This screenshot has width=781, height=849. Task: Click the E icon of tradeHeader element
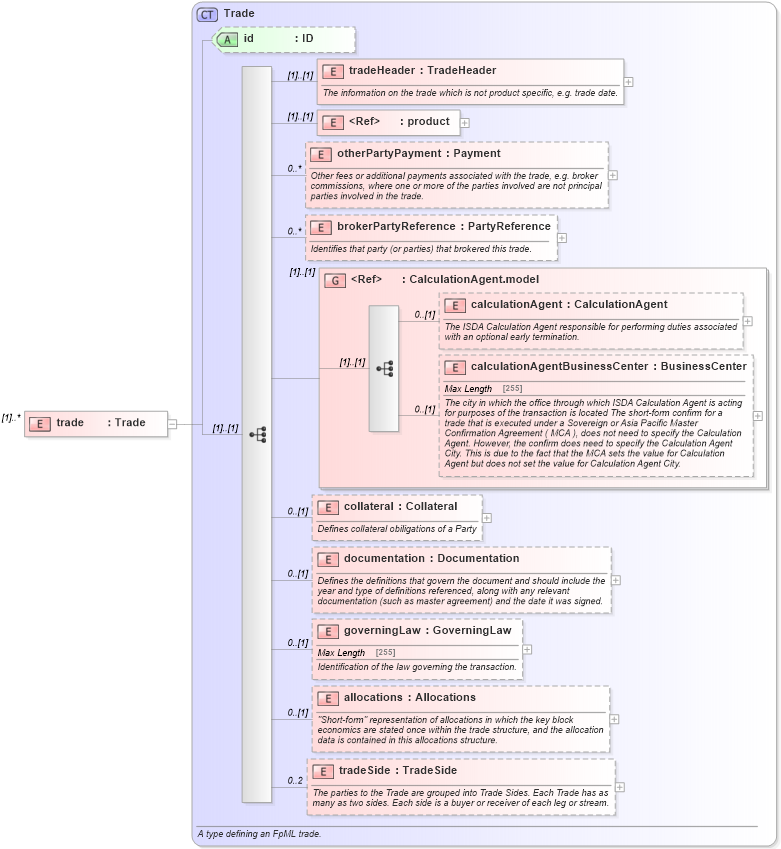[x=333, y=71]
